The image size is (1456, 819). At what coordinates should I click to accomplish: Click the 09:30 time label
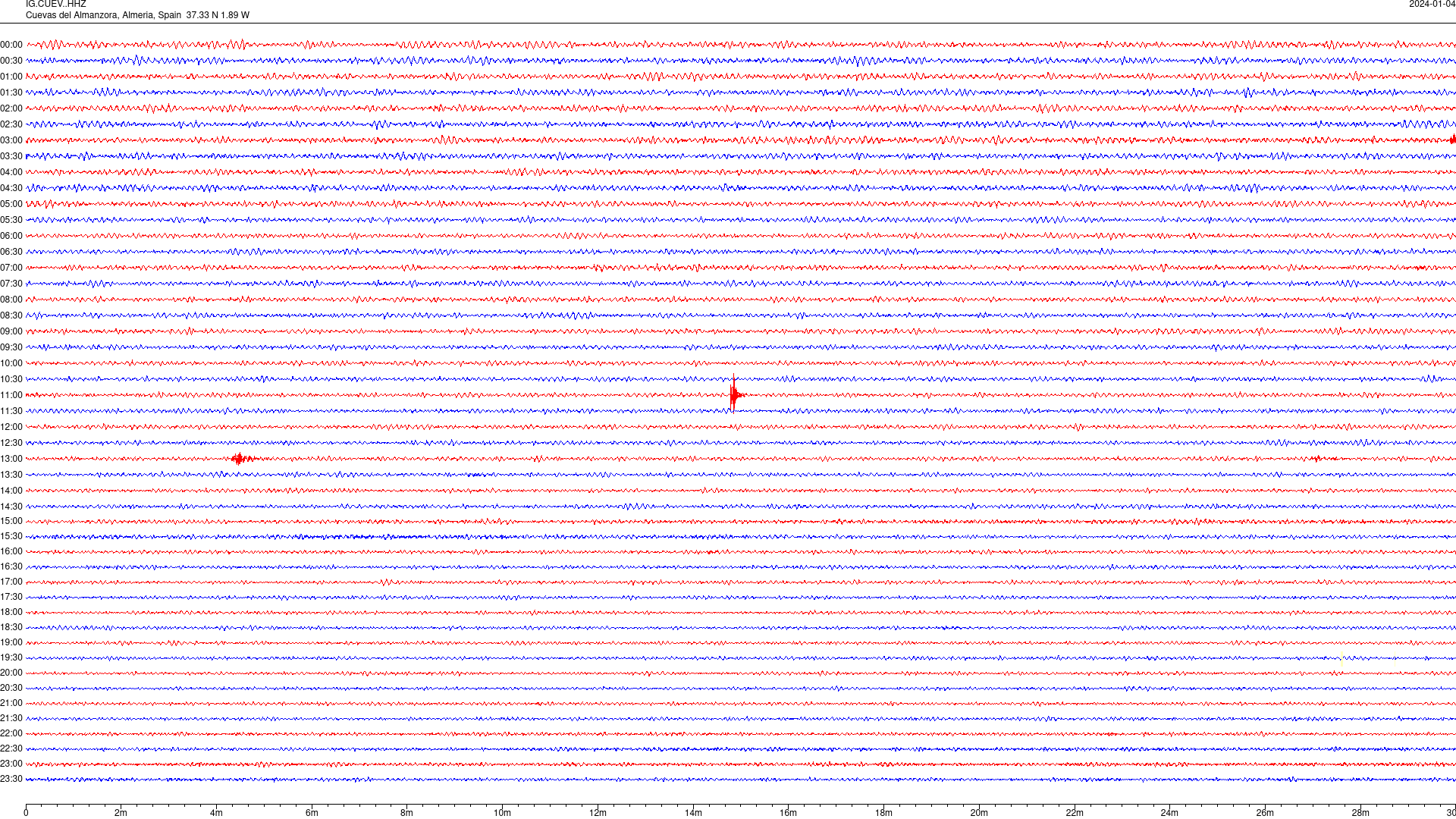coord(11,347)
